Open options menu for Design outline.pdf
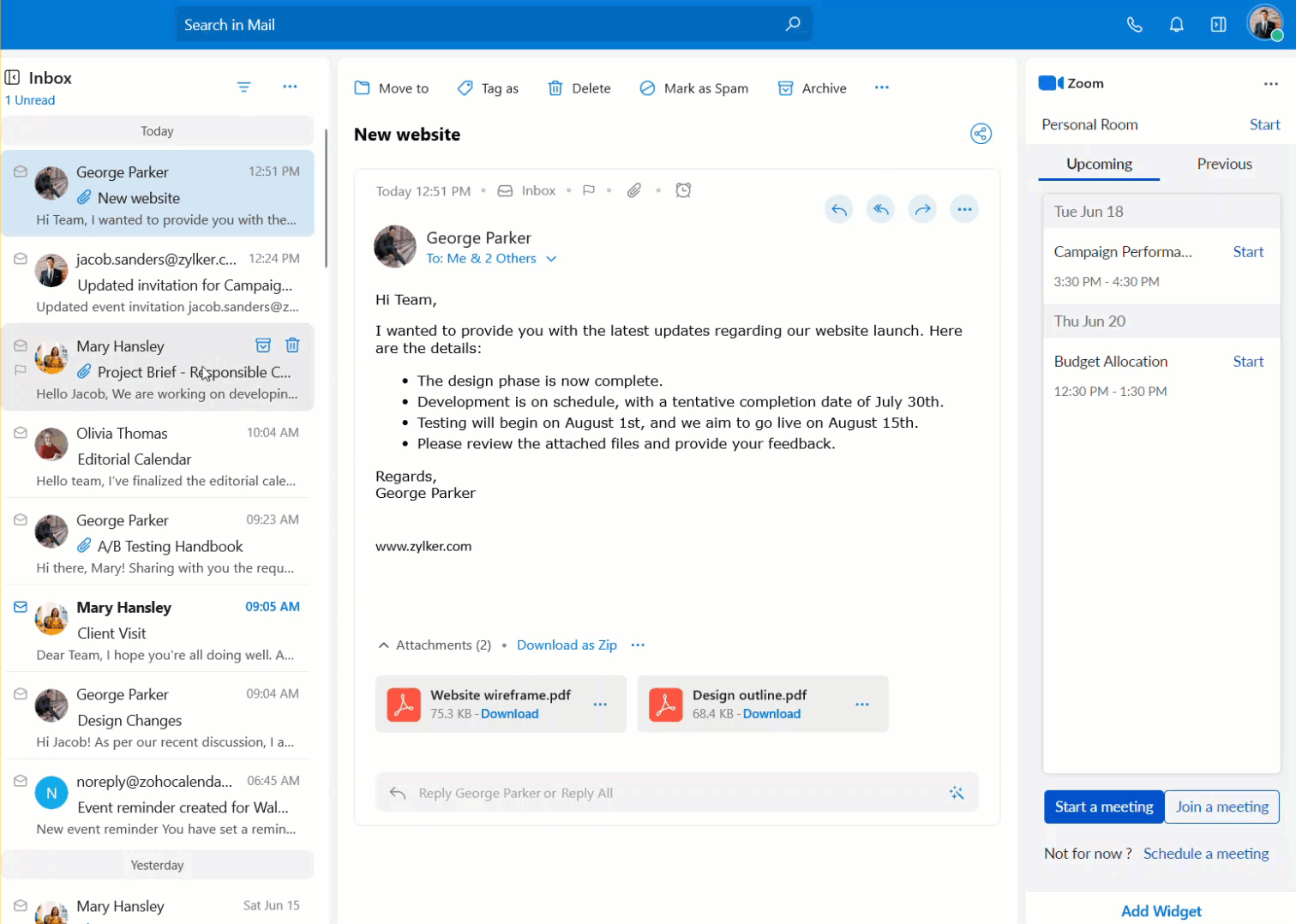 [862, 705]
